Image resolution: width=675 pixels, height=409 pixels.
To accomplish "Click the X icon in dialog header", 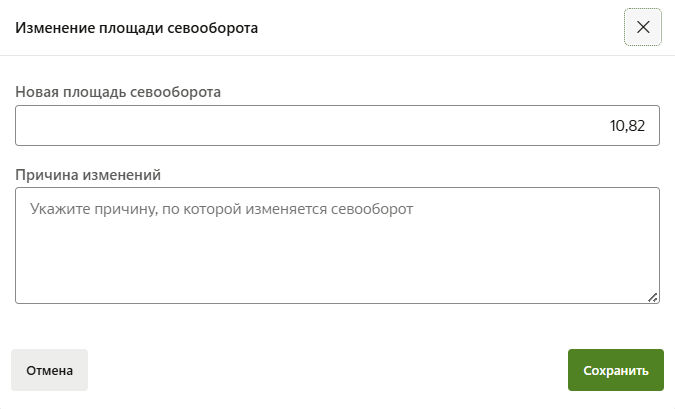I will pos(642,27).
